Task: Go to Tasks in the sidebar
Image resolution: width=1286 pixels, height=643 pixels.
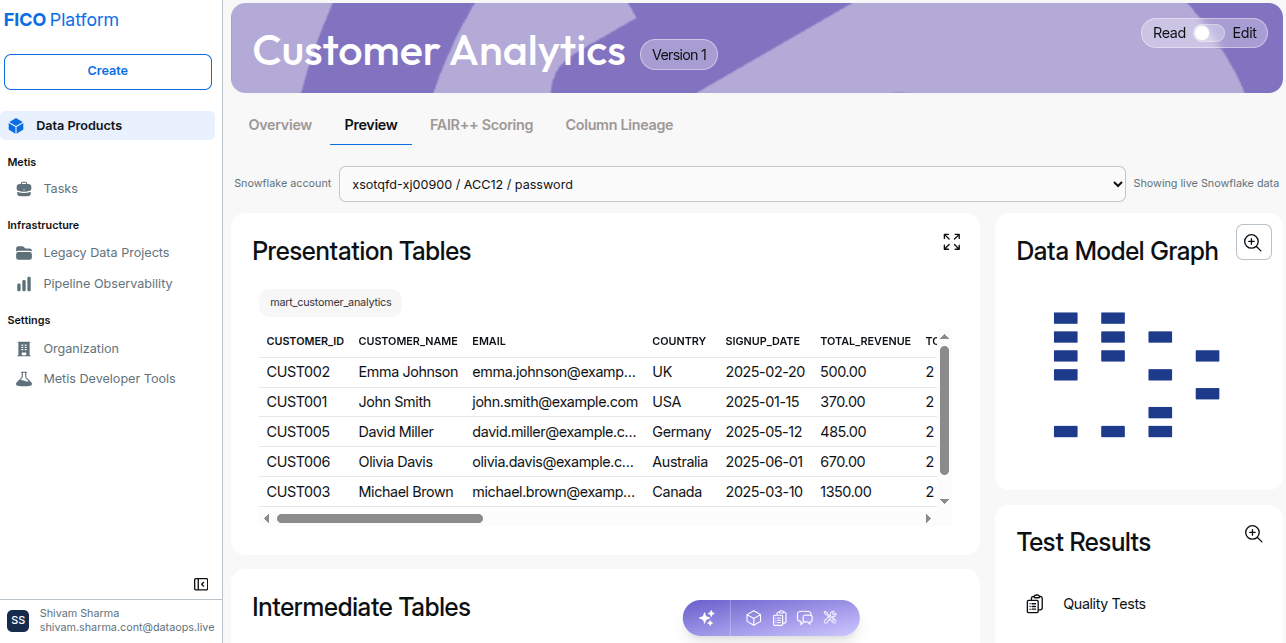Action: (60, 189)
